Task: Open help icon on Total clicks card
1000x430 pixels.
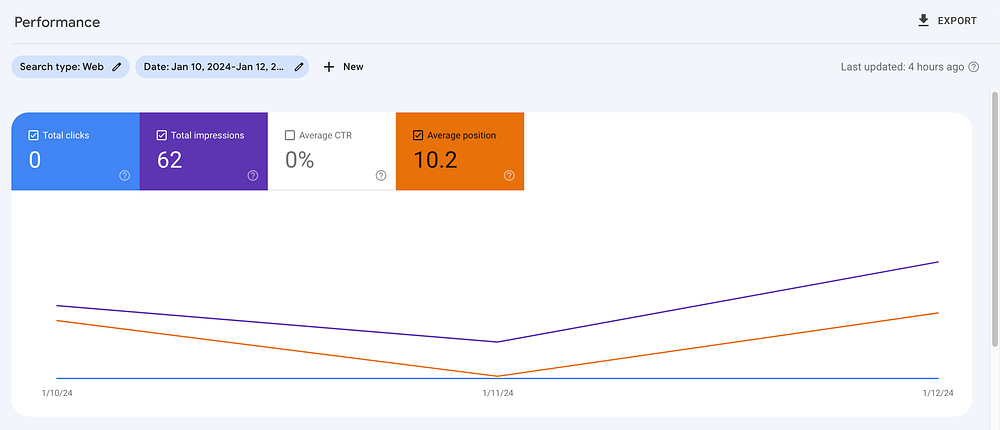Action: point(124,175)
